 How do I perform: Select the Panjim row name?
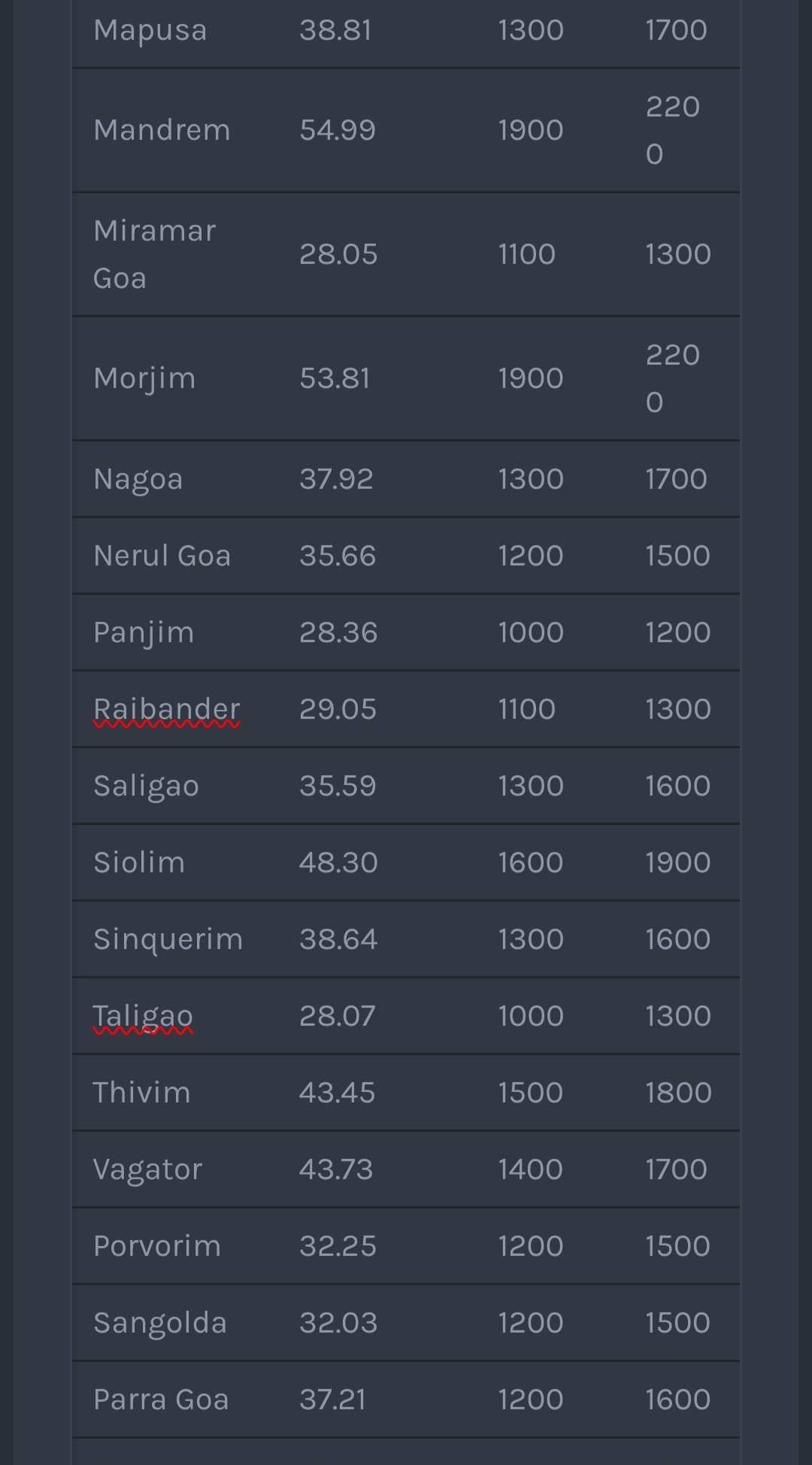coord(144,632)
